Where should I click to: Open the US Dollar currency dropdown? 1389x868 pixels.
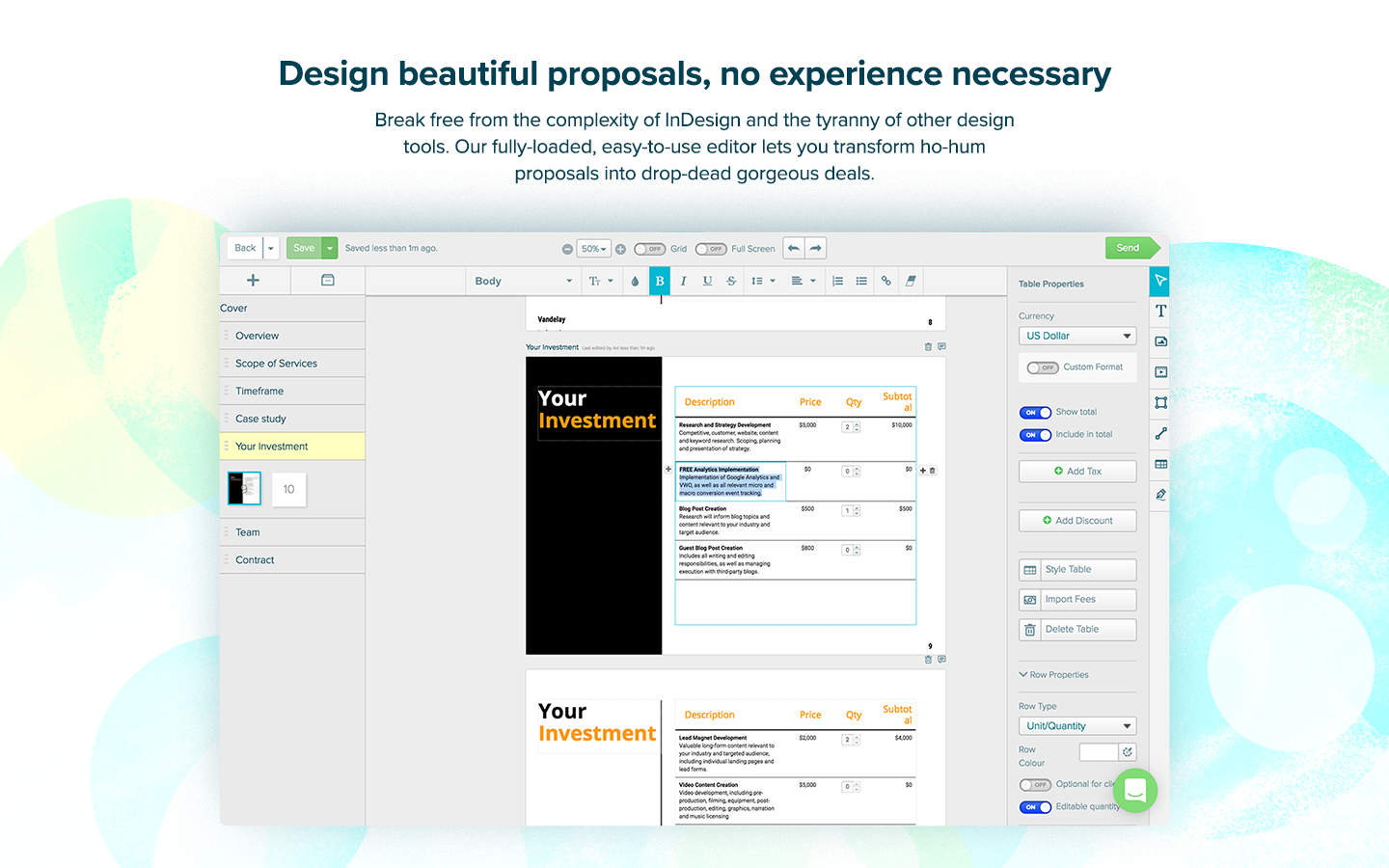click(x=1077, y=336)
